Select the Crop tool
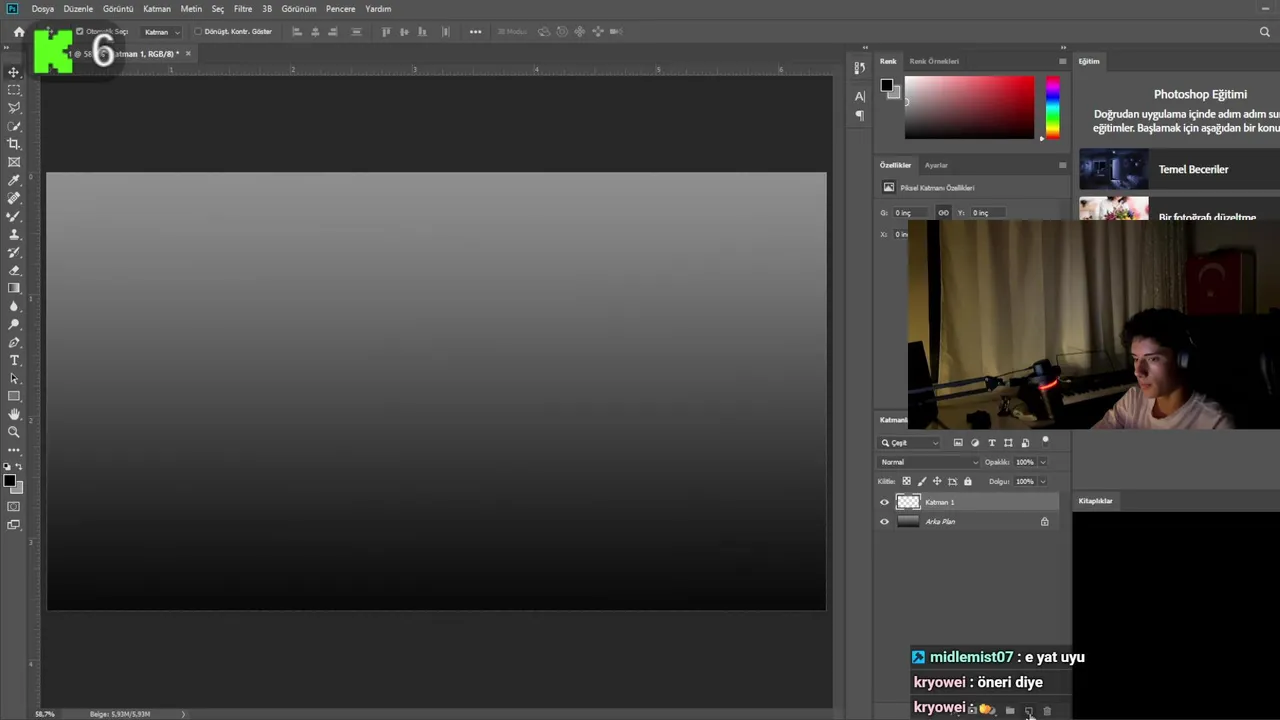1280x720 pixels. [14, 144]
